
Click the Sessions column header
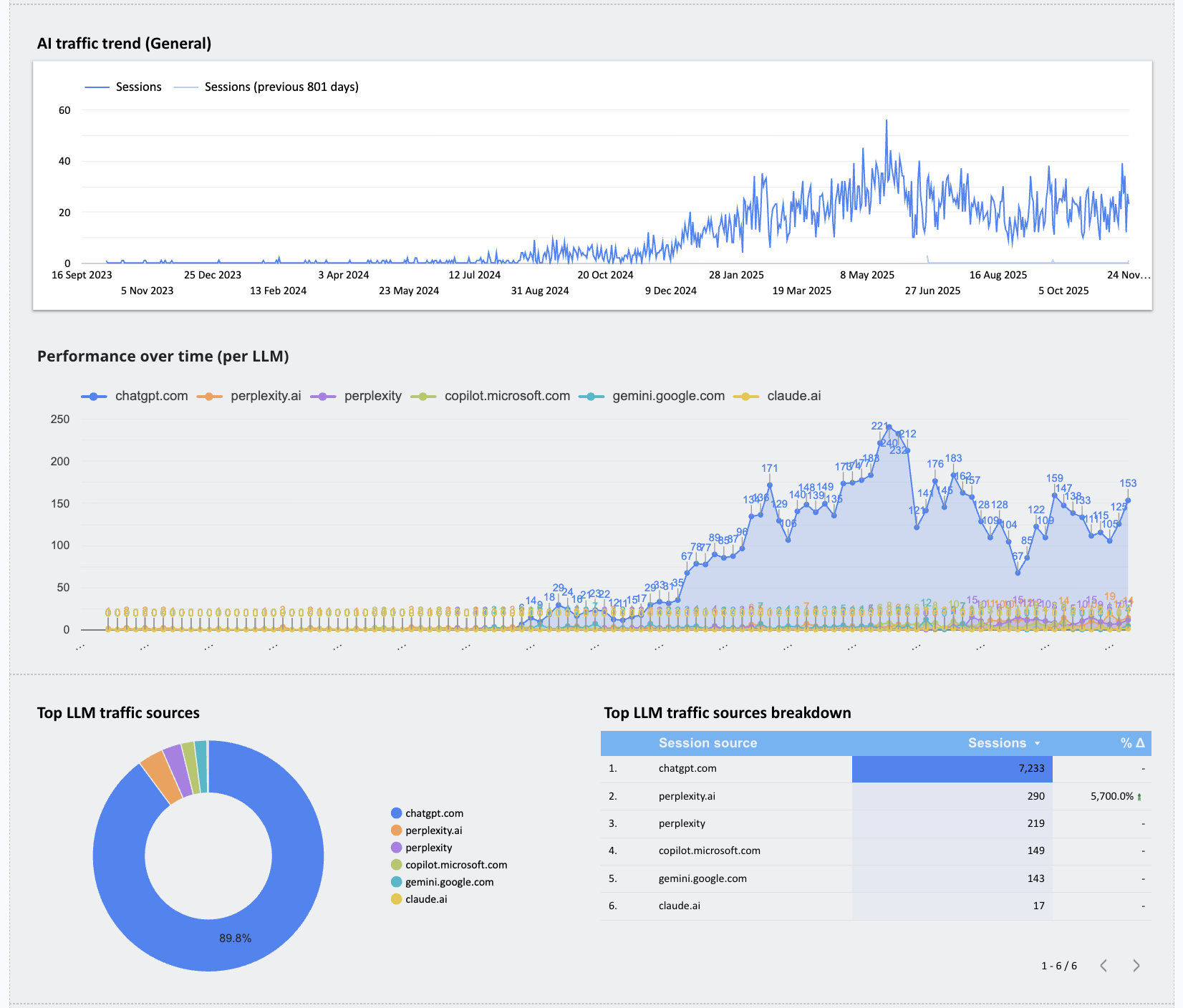tap(997, 743)
